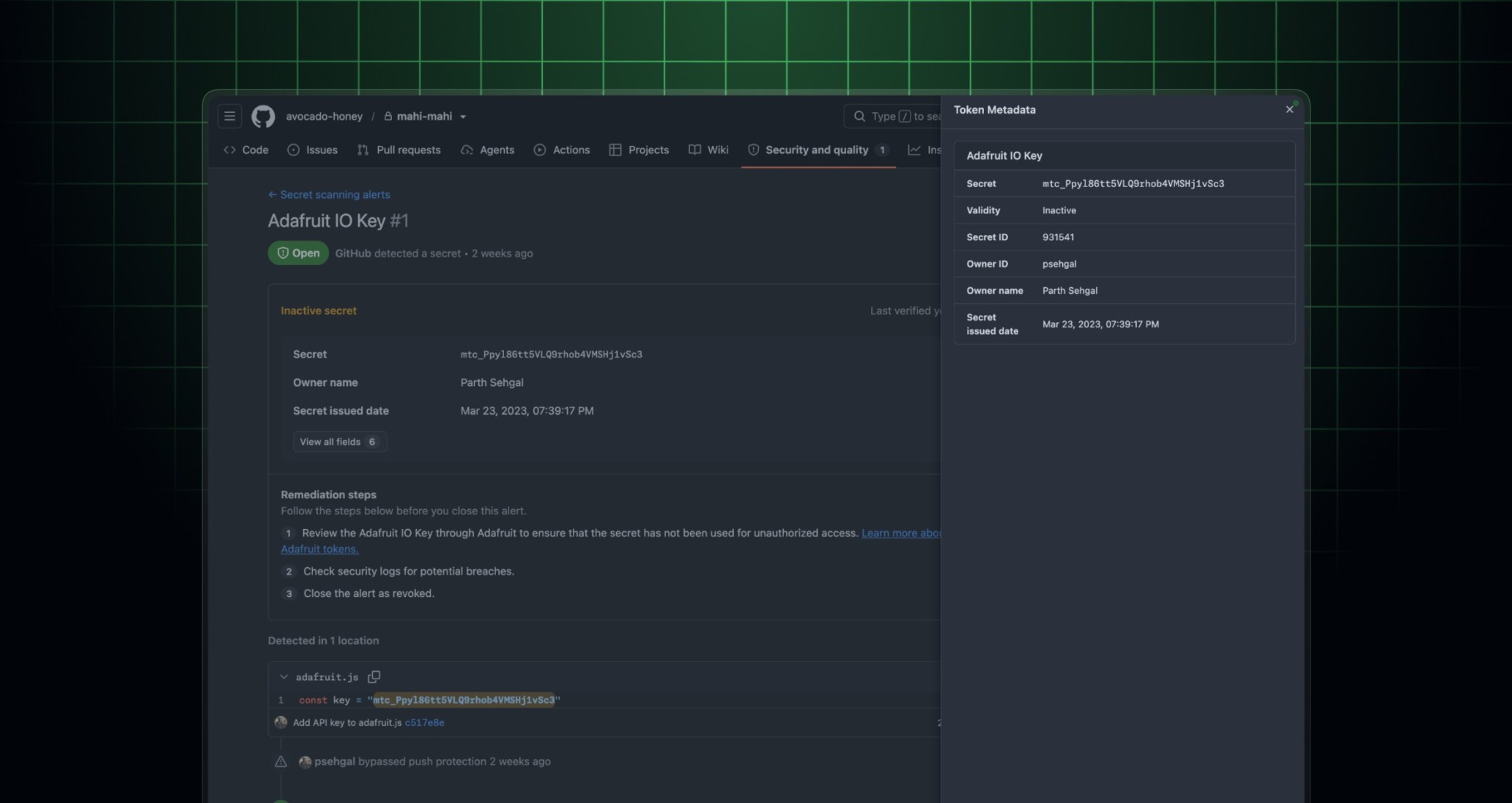1512x803 pixels.
Task: Click the Open status badge
Action: point(298,254)
